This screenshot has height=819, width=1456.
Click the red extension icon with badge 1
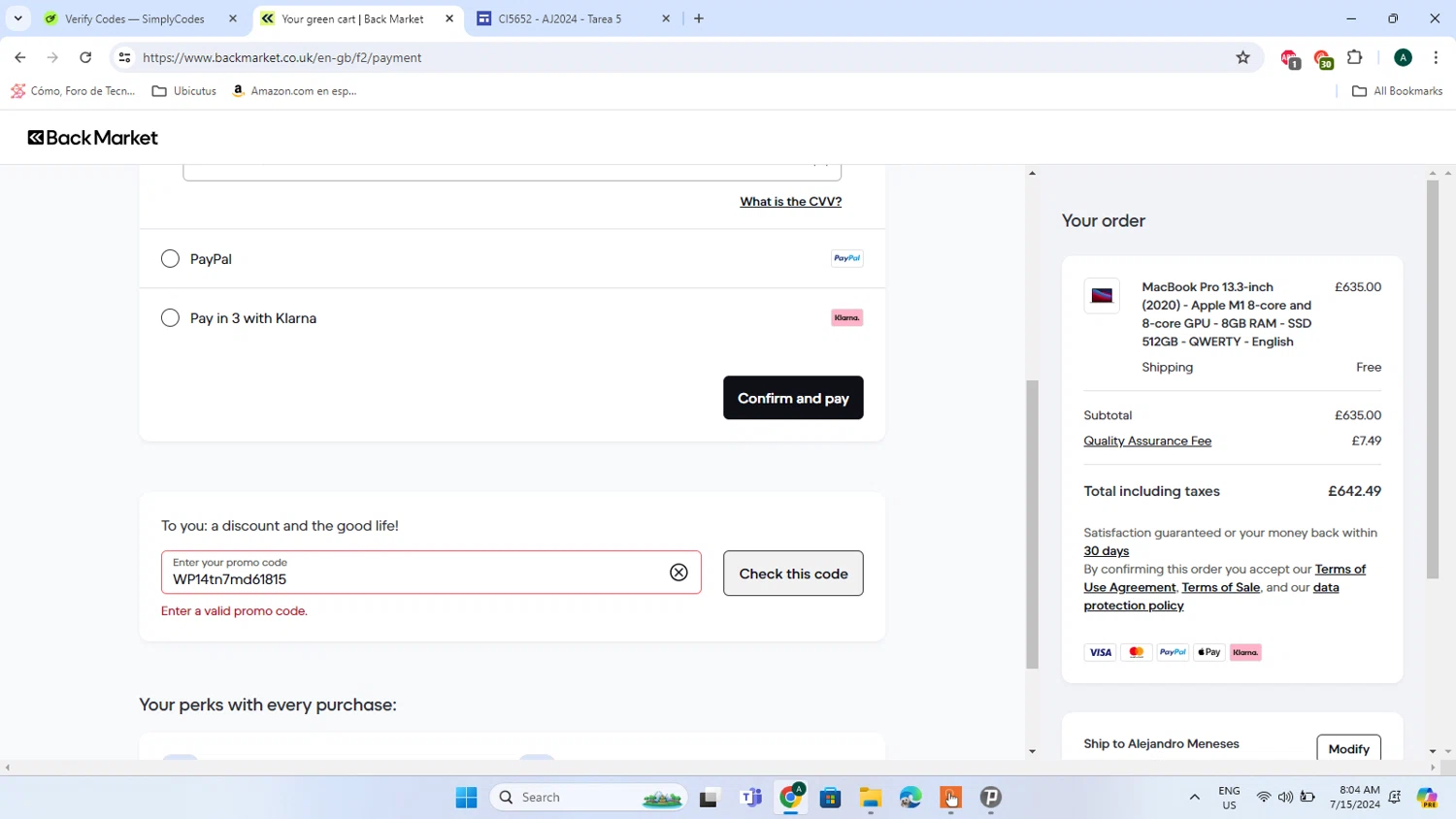(x=1289, y=59)
